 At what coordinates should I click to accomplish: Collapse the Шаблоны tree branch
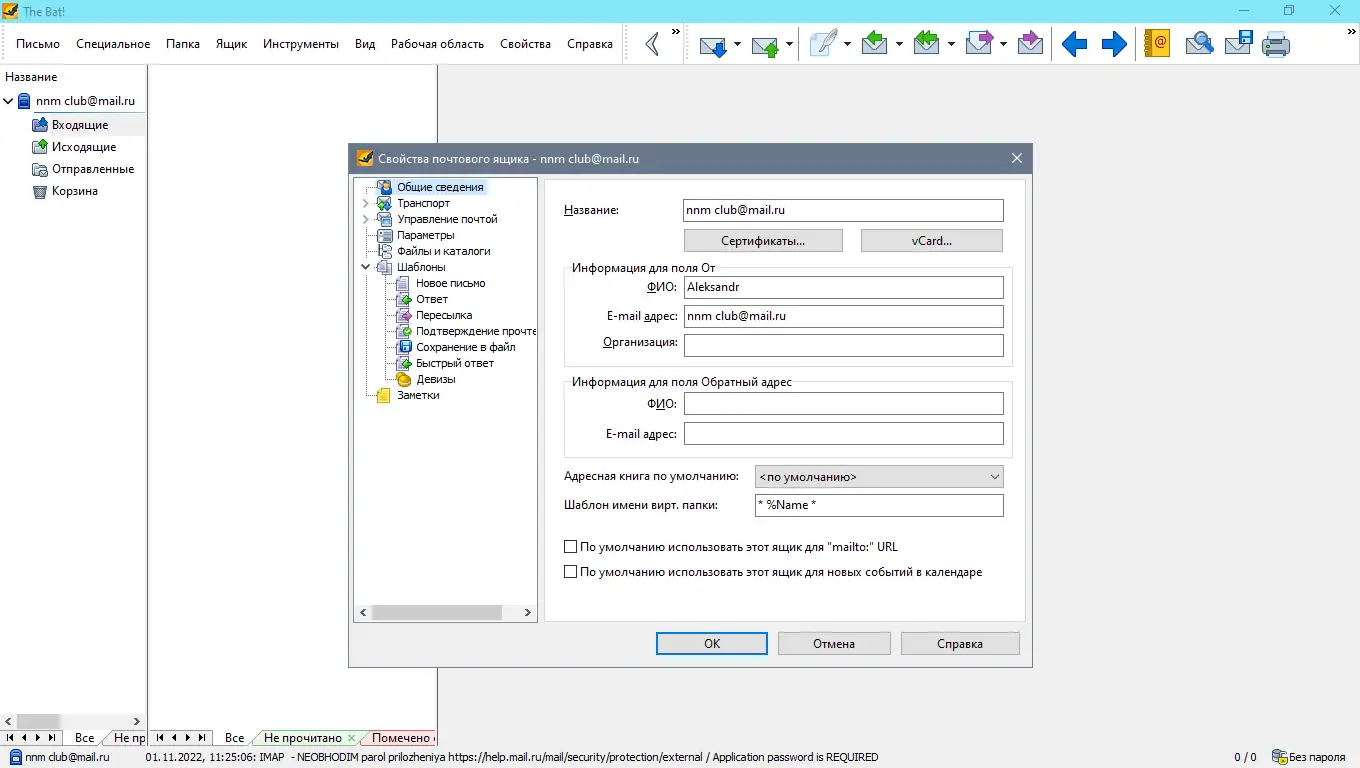point(367,267)
